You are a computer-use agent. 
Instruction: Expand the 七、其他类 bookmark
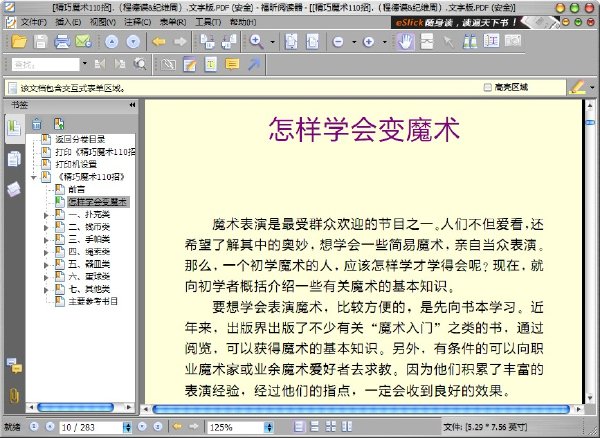pos(46,290)
